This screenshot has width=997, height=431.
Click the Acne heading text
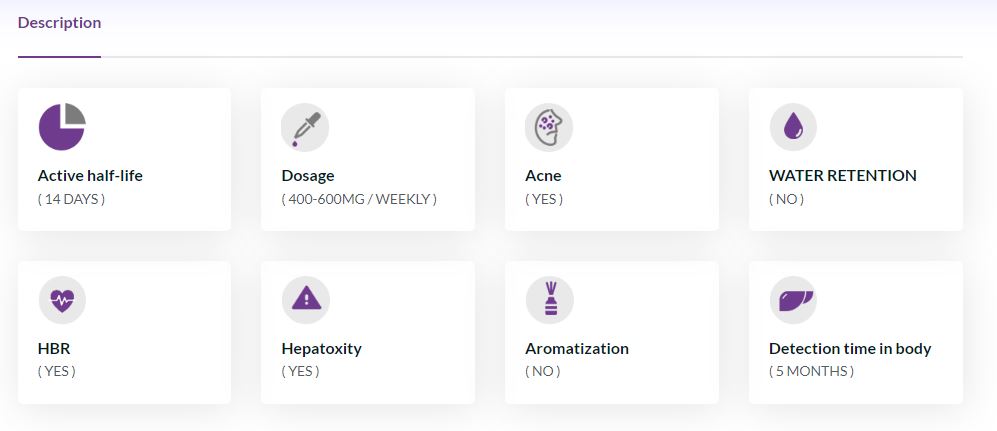point(543,175)
